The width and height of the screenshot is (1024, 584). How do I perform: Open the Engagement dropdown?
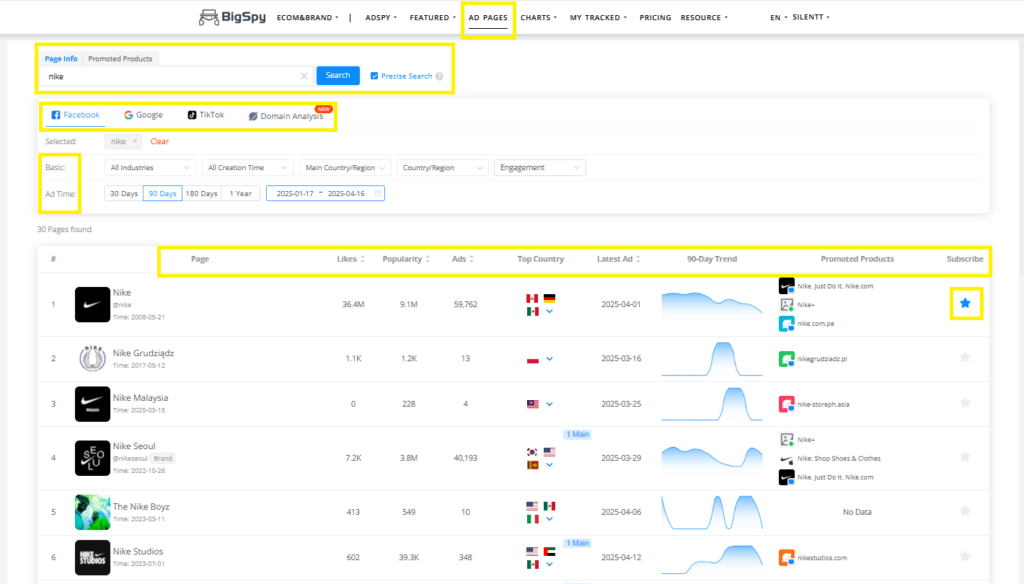tap(539, 168)
